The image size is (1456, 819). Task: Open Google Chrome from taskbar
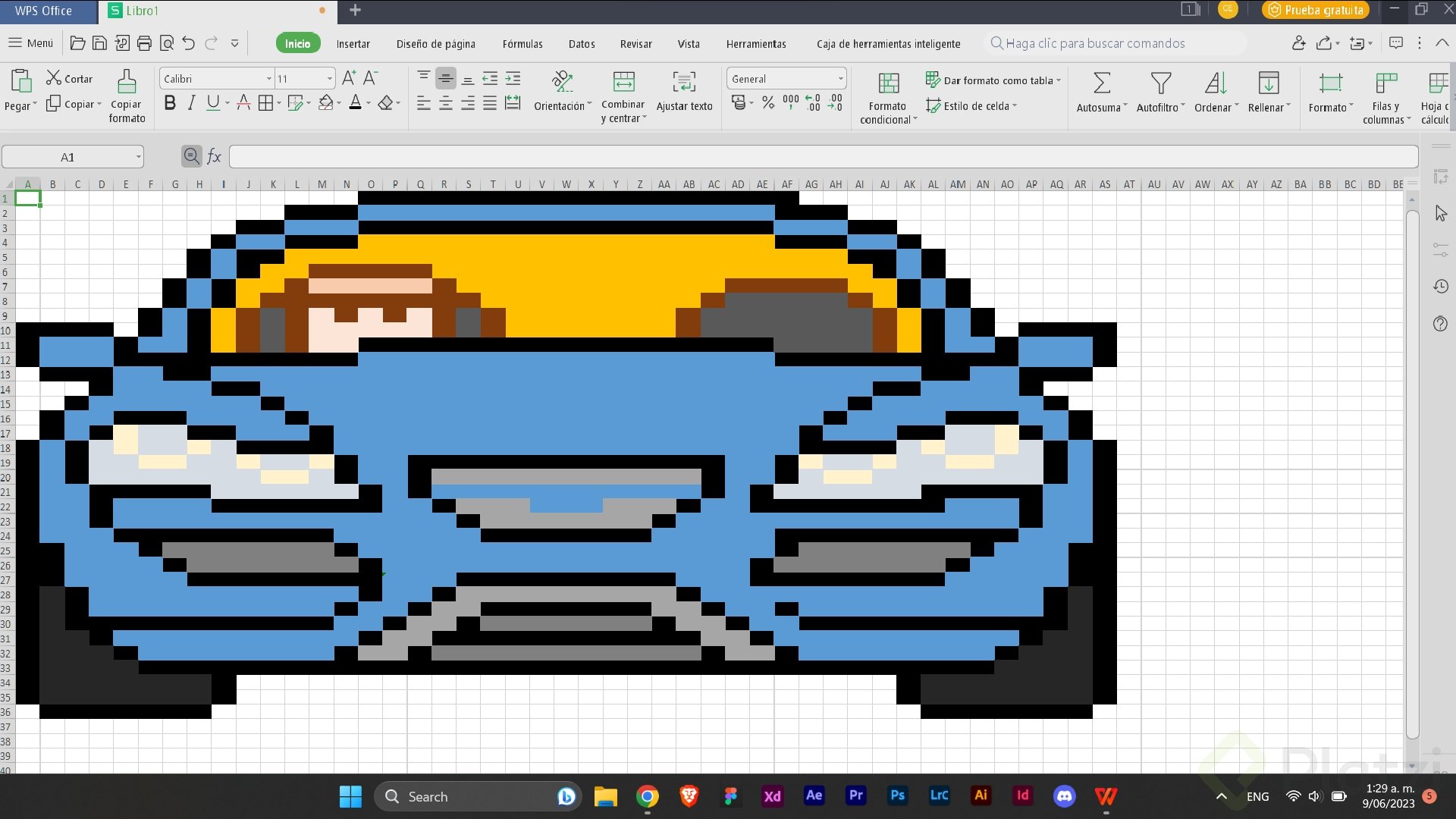tap(647, 796)
